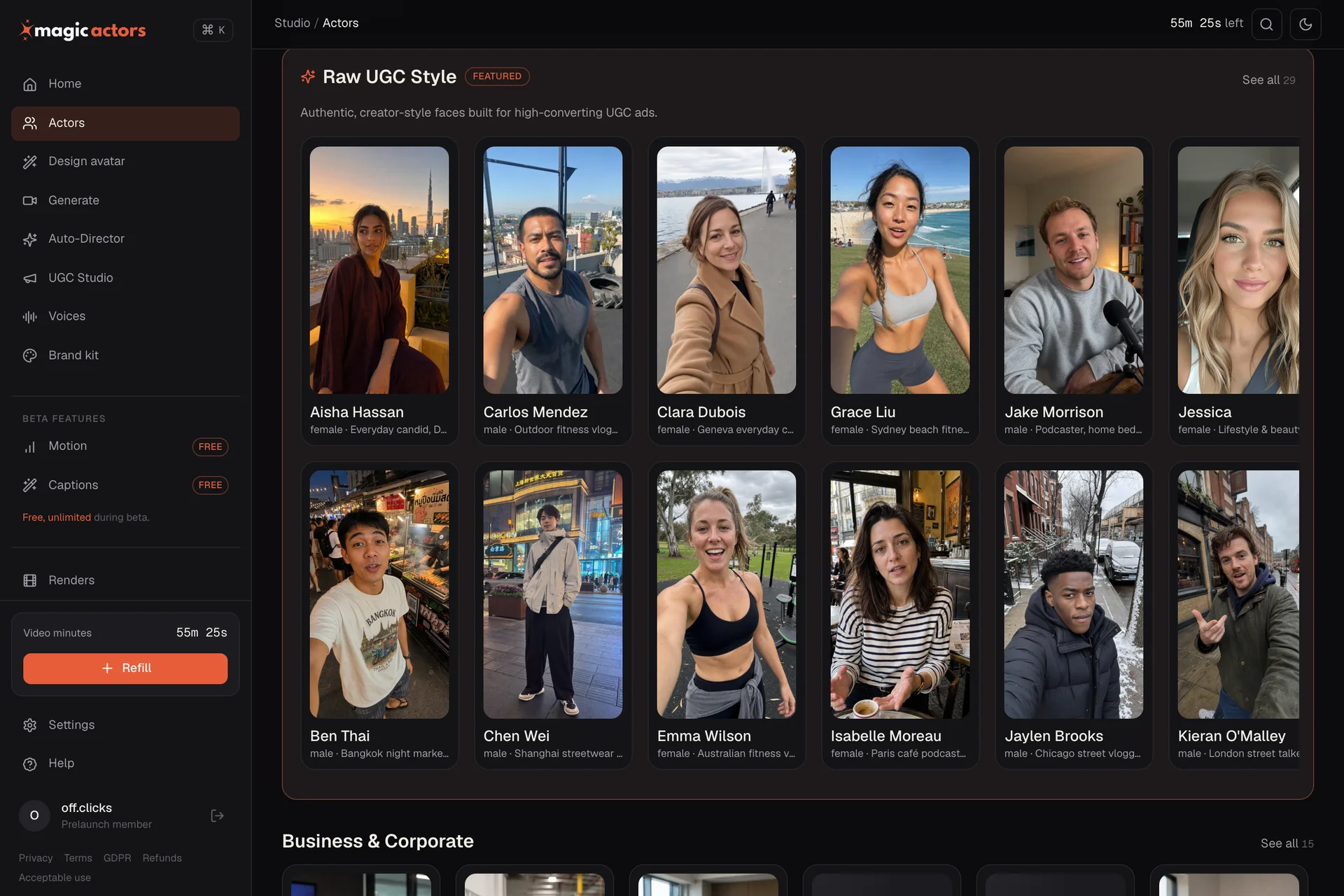Click the Renders film icon
The height and width of the screenshot is (896, 1344).
tap(30, 580)
